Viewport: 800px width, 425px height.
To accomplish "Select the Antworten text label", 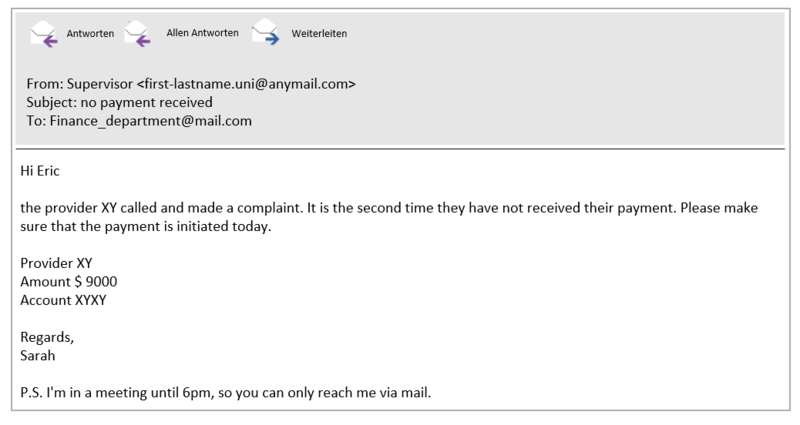I will point(90,34).
